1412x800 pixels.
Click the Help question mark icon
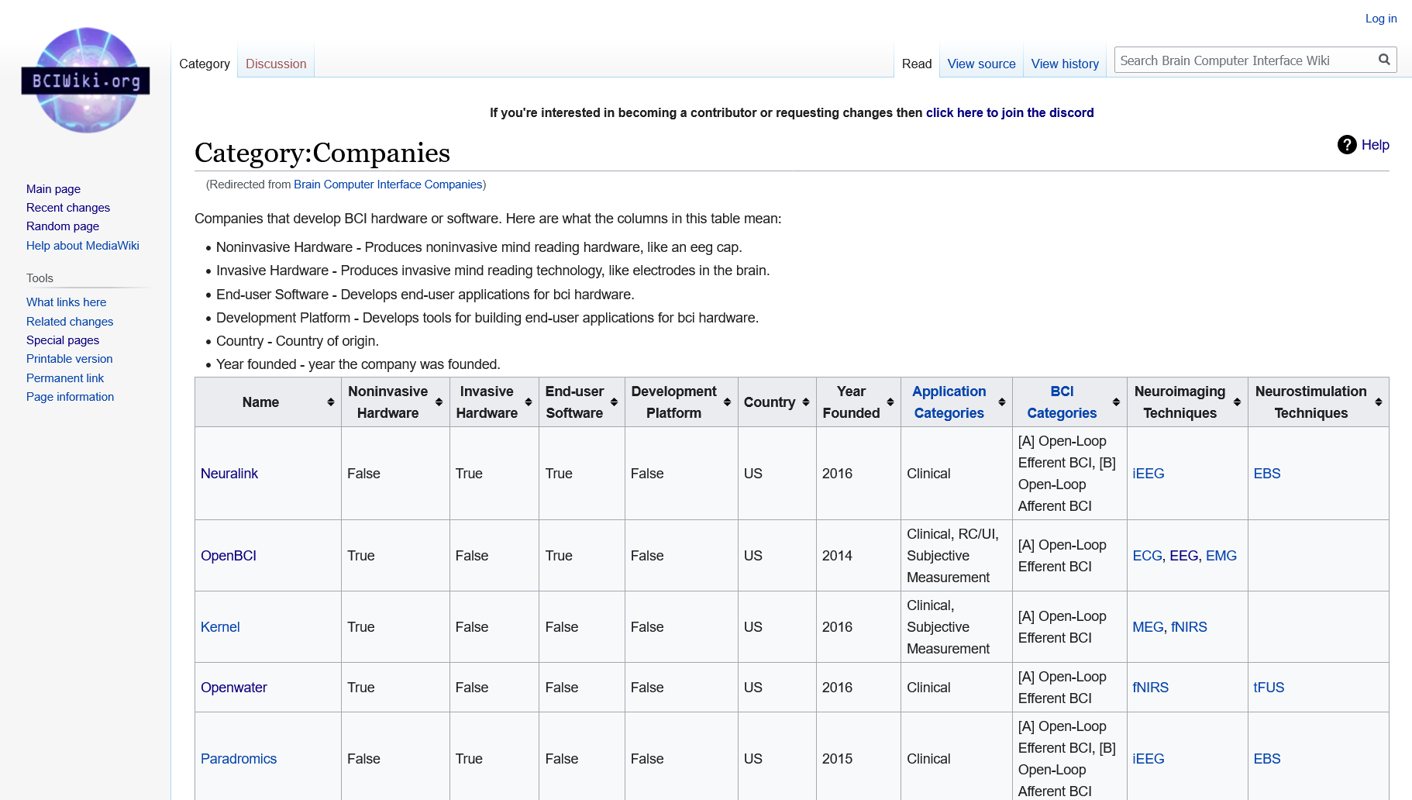[x=1346, y=145]
